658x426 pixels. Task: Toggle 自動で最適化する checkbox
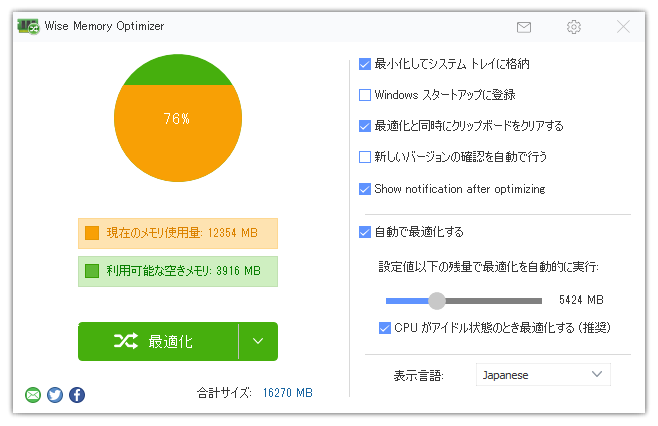[x=365, y=232]
